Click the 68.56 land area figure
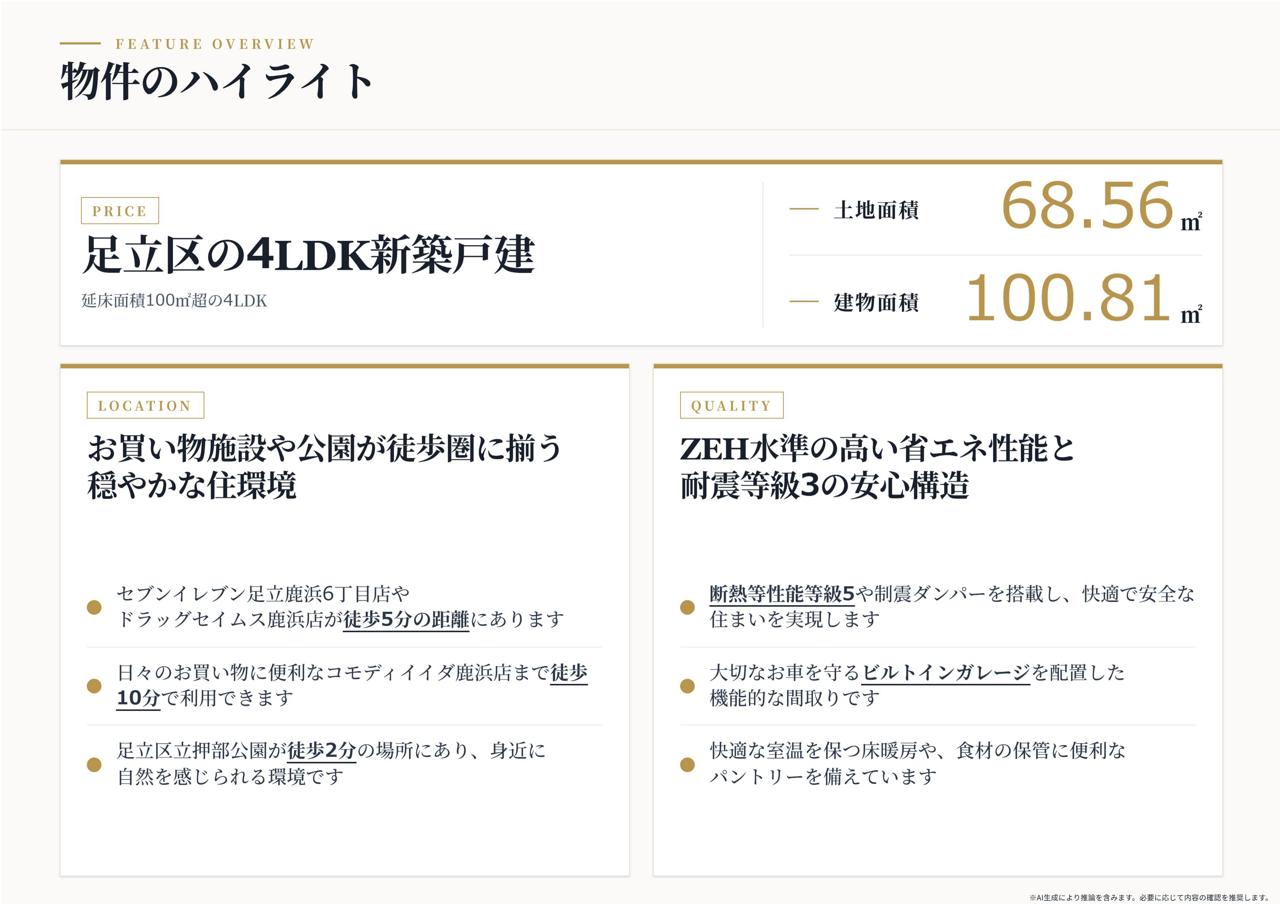The image size is (1280, 904). [1087, 205]
